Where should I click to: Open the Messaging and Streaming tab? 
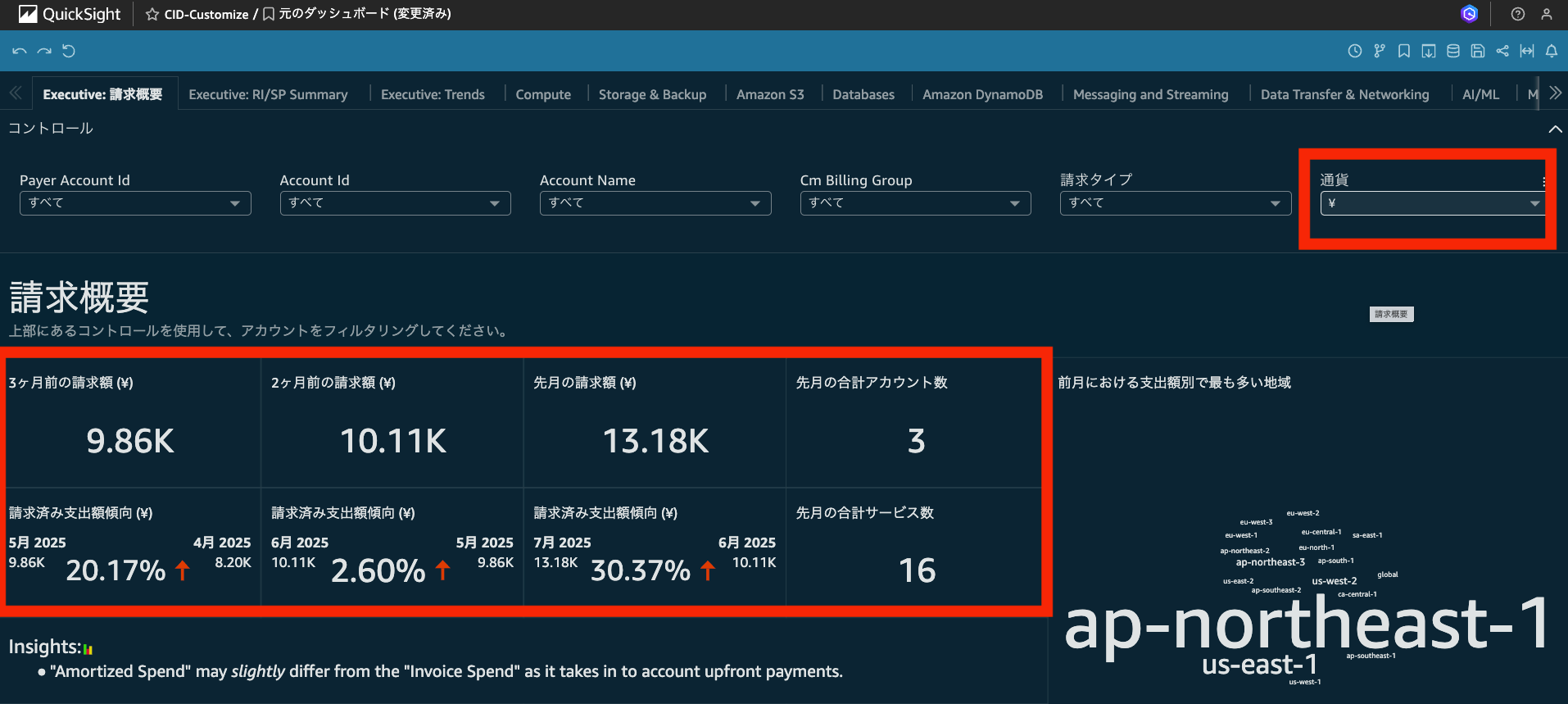(x=1150, y=94)
